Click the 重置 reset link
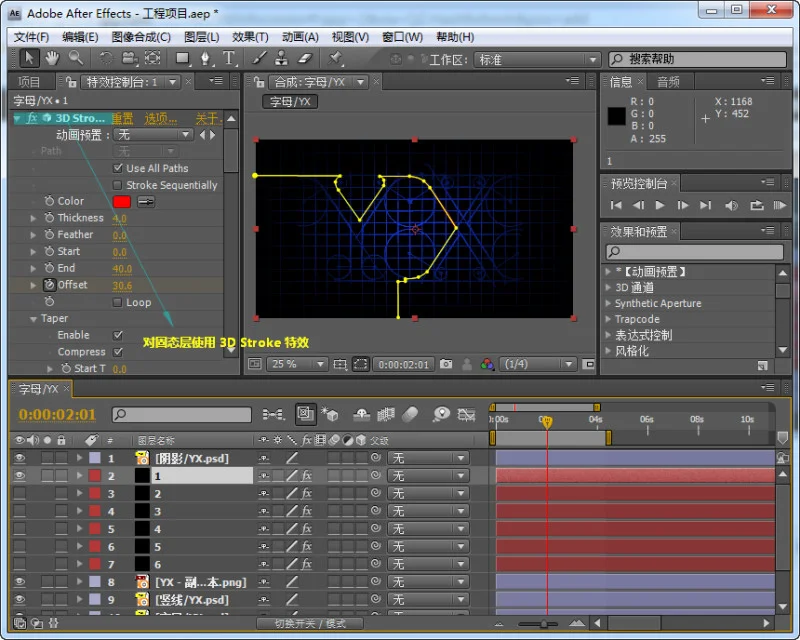Screen dimensions: 800x640 (122, 118)
